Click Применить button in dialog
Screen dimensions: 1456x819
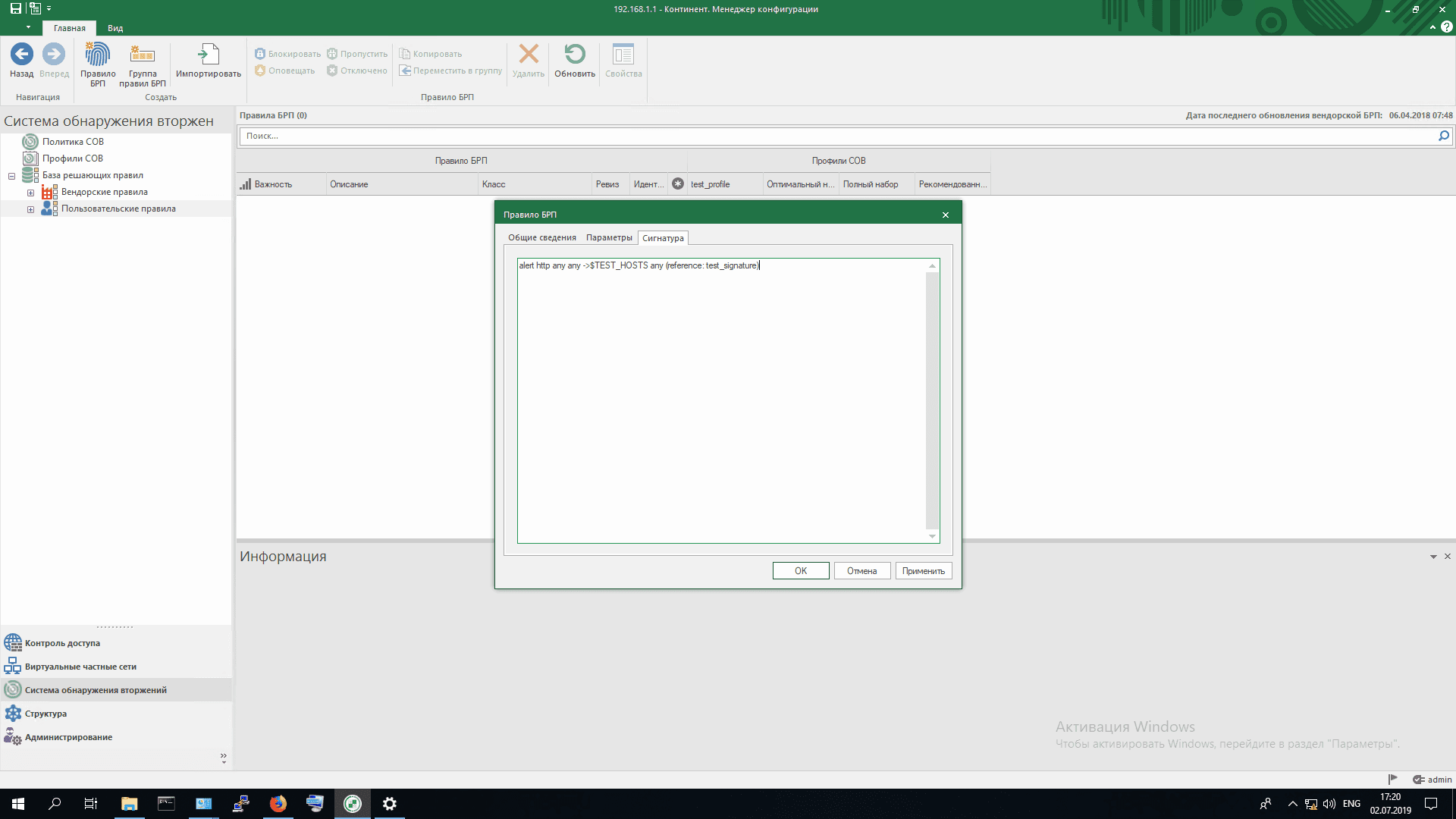coord(923,571)
